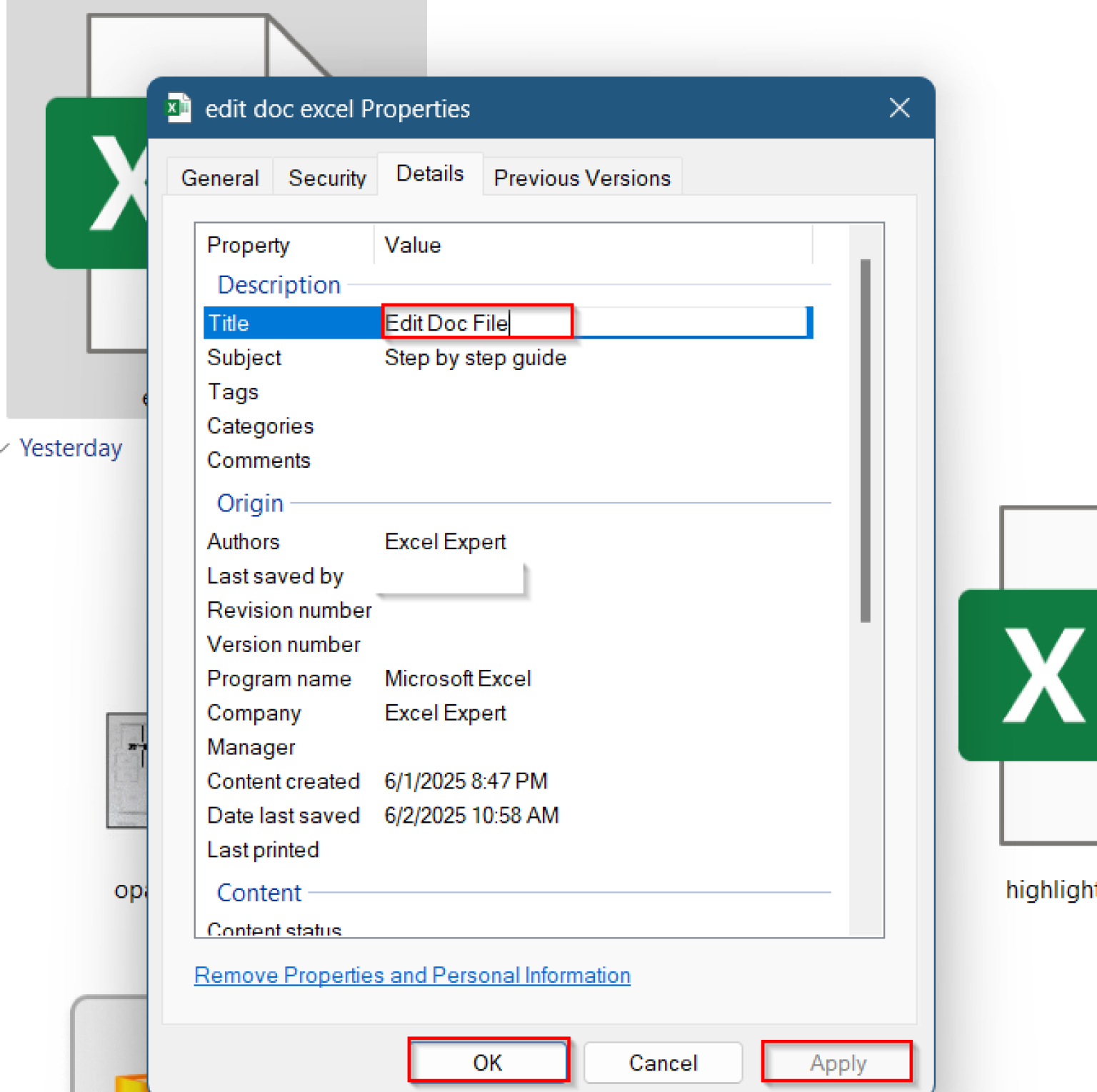Viewport: 1097px width, 1092px height.
Task: Open Remove Properties and Personal Information
Action: coord(412,975)
